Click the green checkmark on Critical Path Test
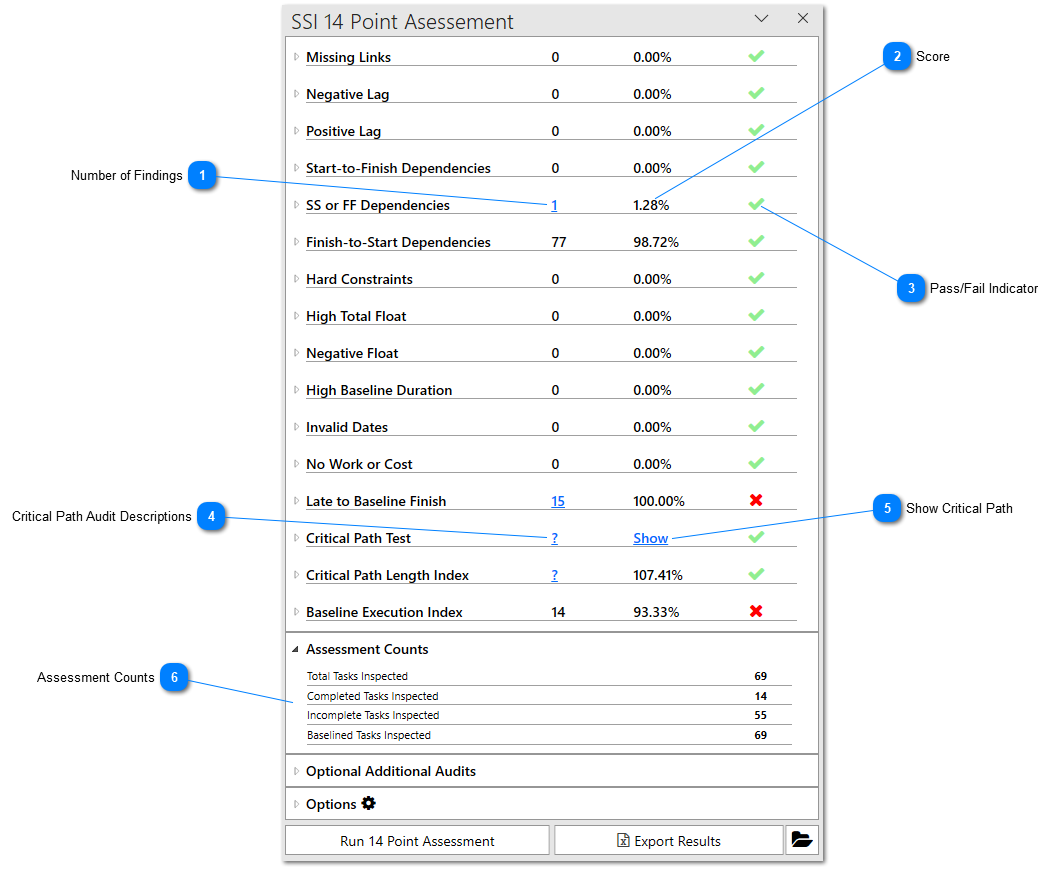Screen dimensions: 1054x870 [756, 537]
